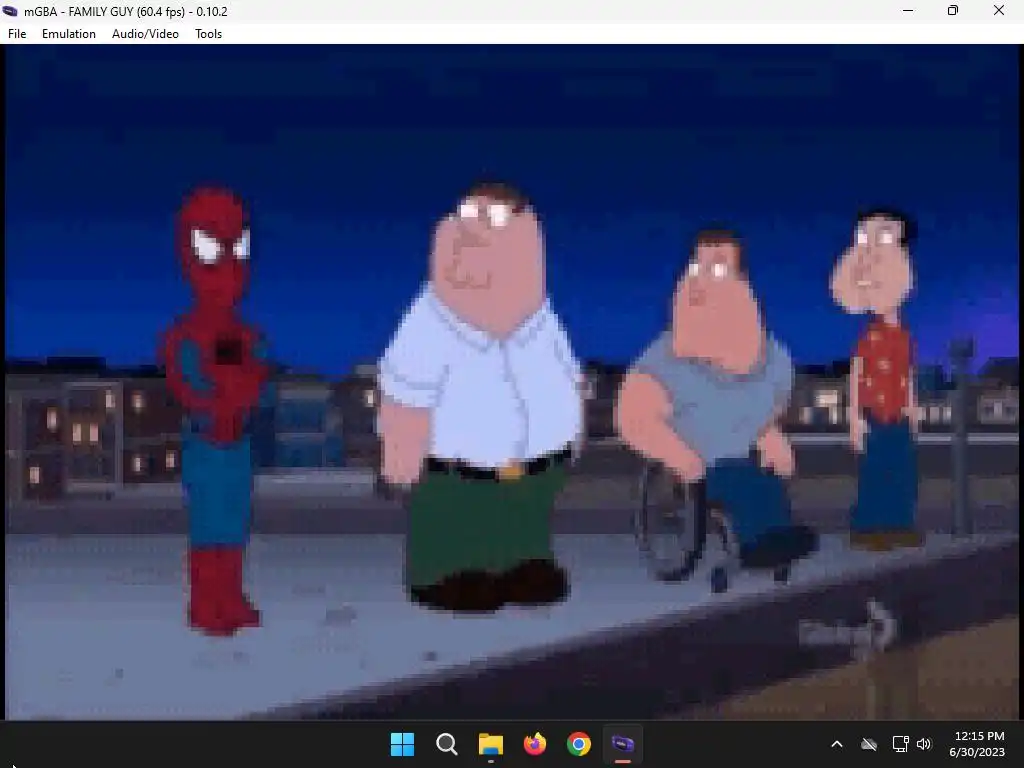
Task: Open the Tools menu
Action: 208,34
